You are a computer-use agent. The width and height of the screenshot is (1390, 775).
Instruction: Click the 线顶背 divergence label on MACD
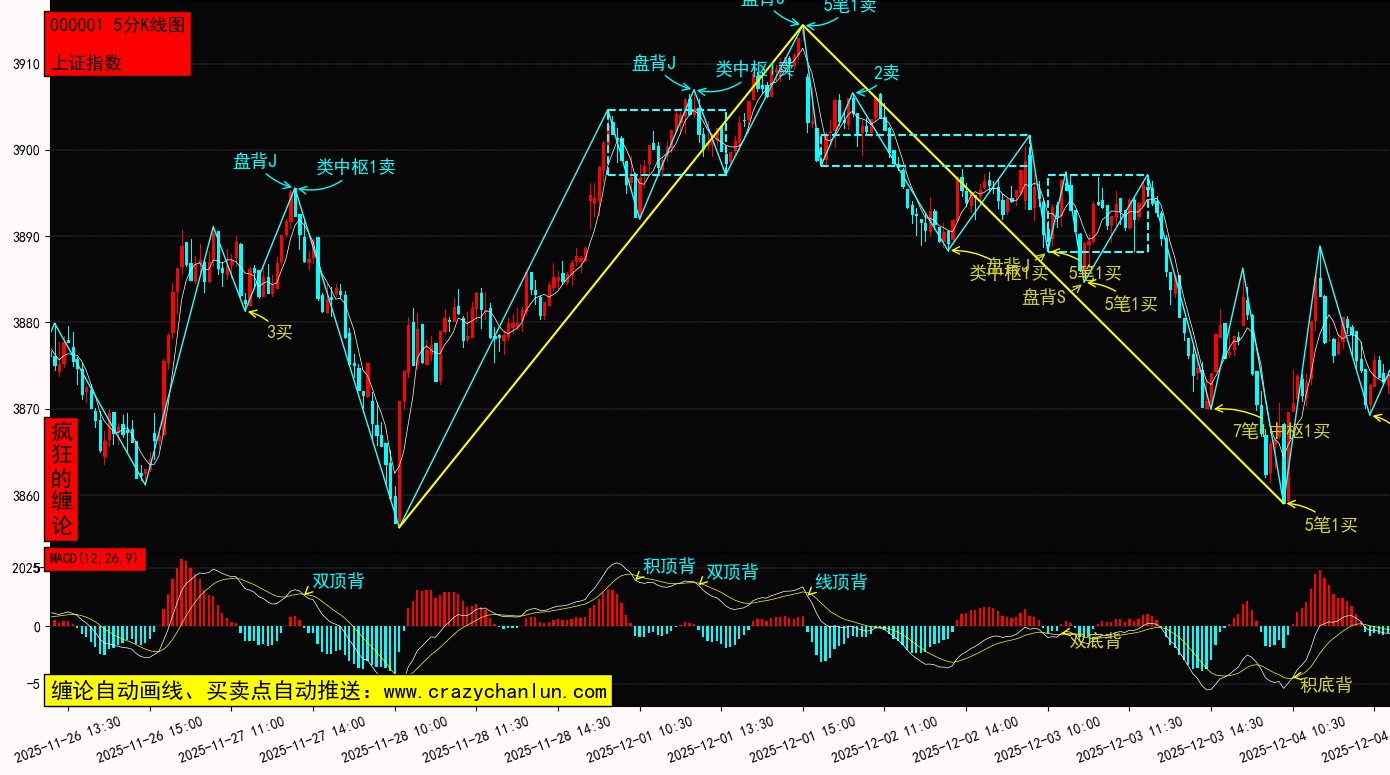click(841, 582)
